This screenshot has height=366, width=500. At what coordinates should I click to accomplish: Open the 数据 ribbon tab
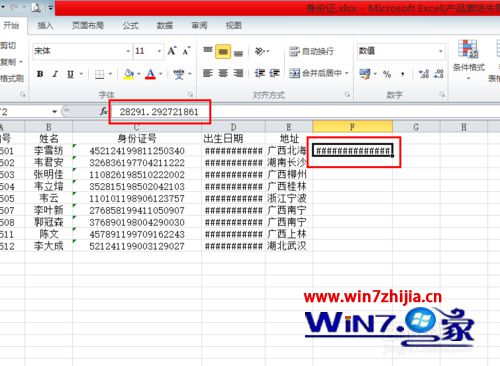pyautogui.click(x=165, y=25)
